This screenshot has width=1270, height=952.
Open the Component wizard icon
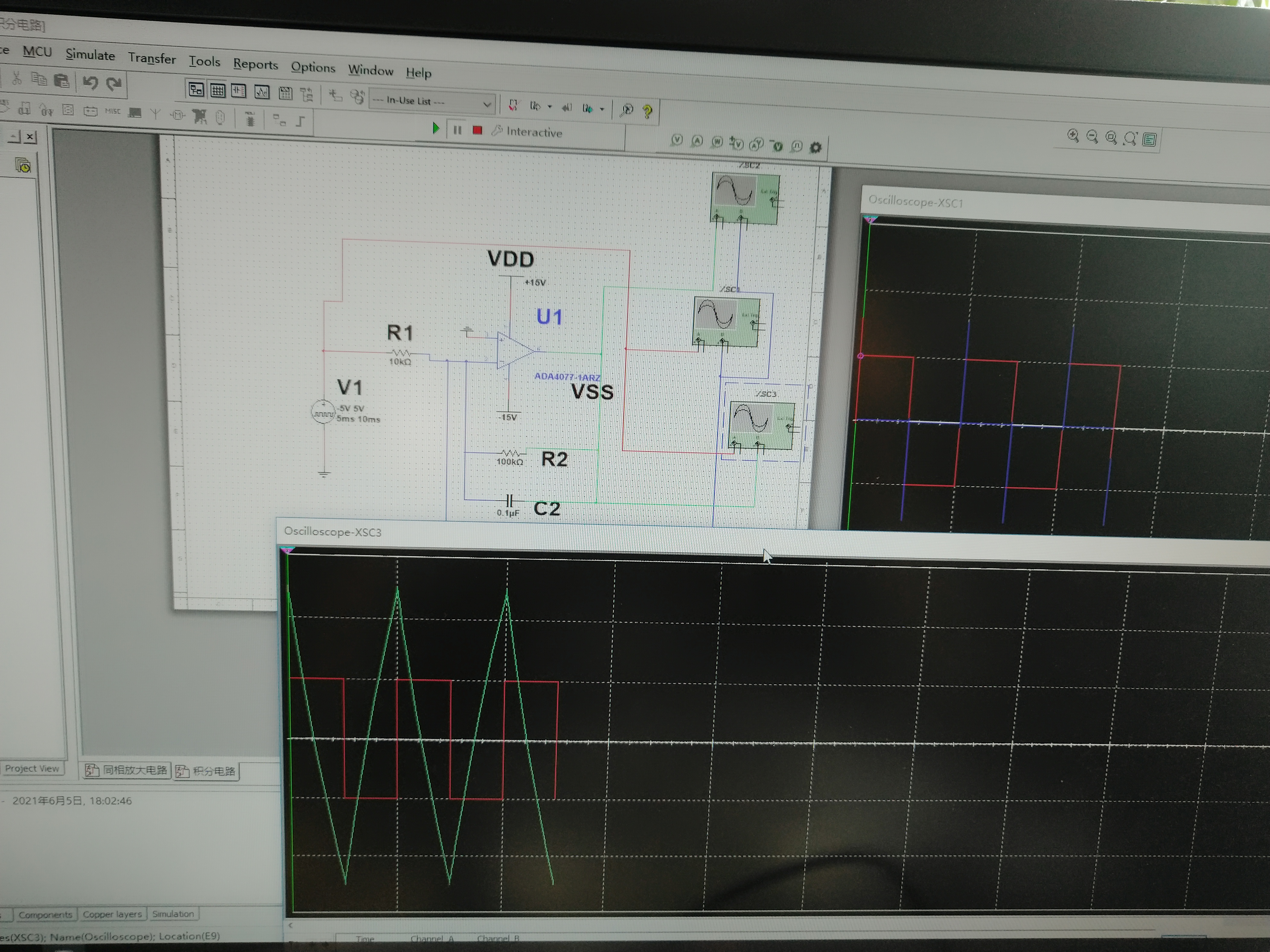pyautogui.click(x=335, y=96)
